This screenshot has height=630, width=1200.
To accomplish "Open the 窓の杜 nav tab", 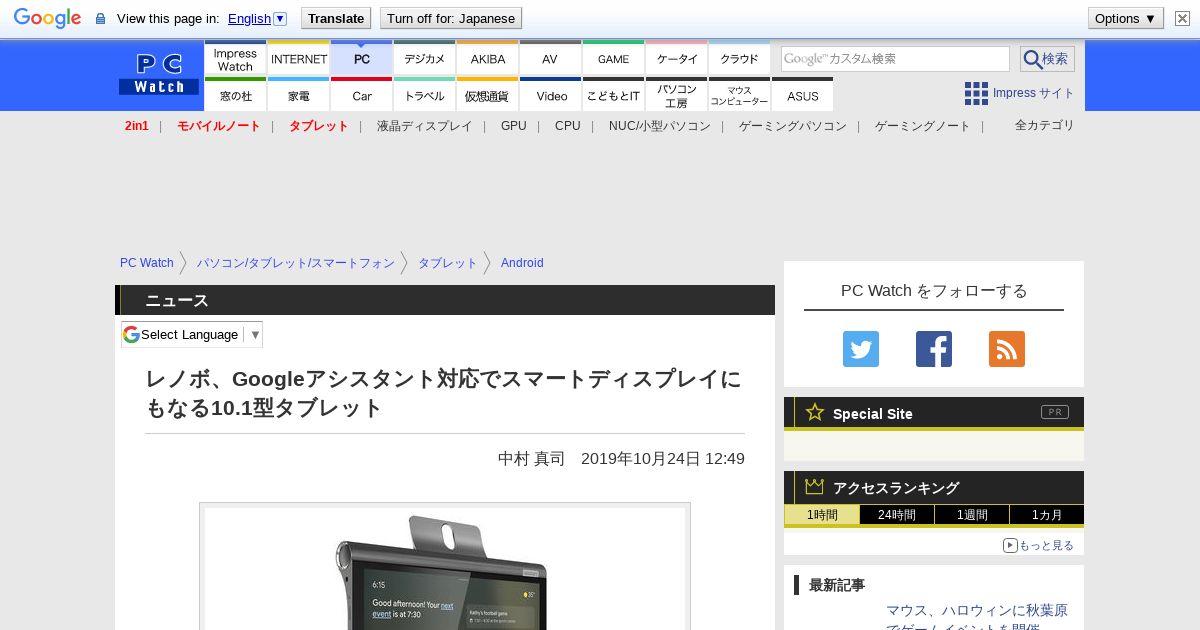I will click(235, 95).
